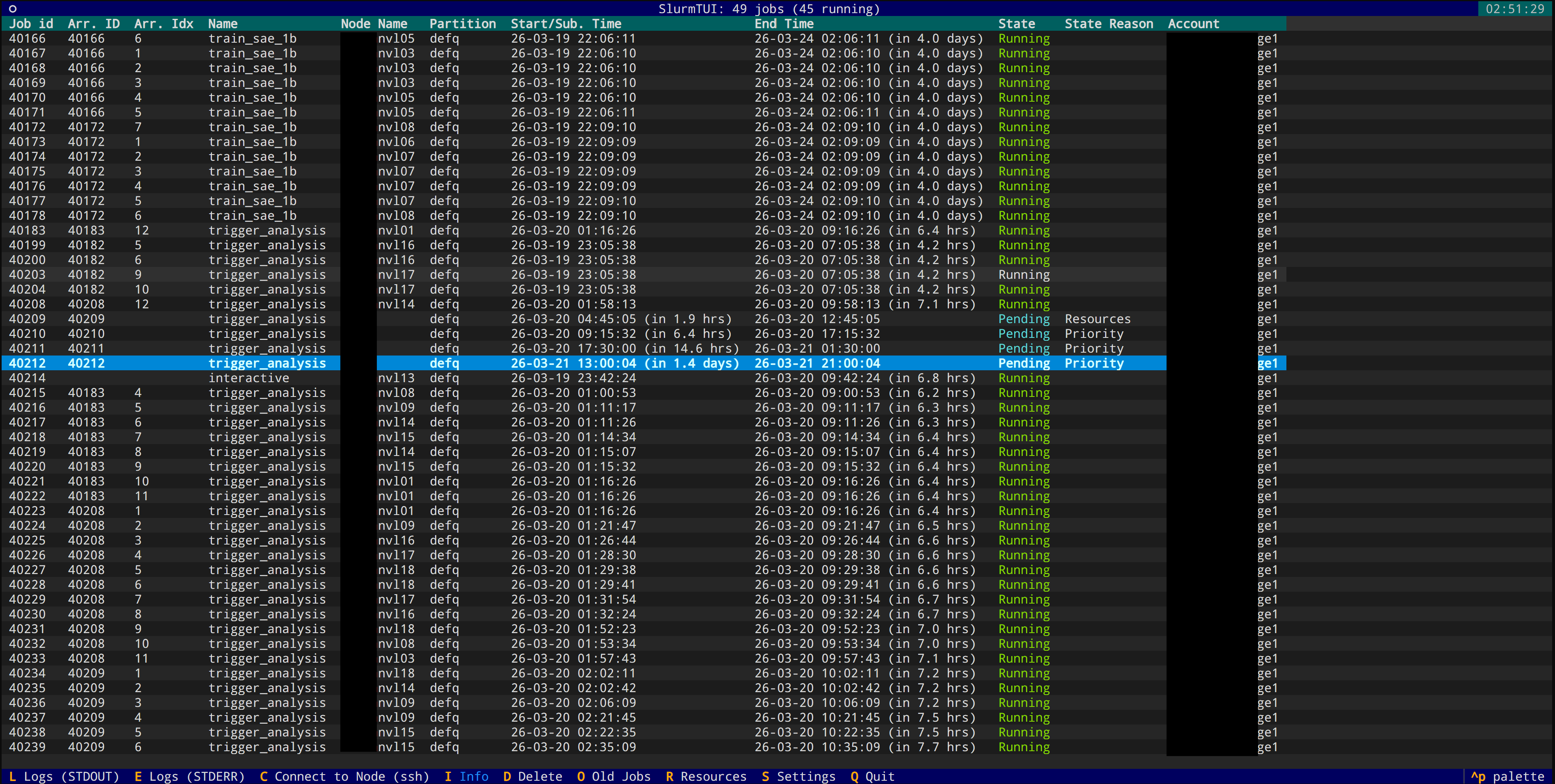Select pending job 40209 row
Image resolution: width=1555 pixels, height=784 pixels.
[x=267, y=319]
